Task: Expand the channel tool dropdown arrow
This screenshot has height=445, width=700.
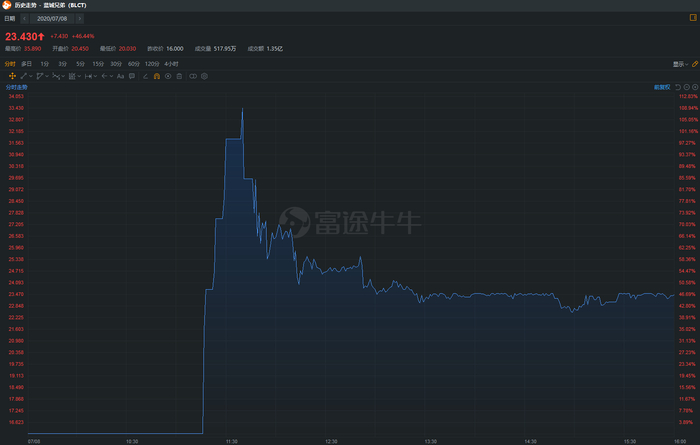Action: click(x=46, y=76)
